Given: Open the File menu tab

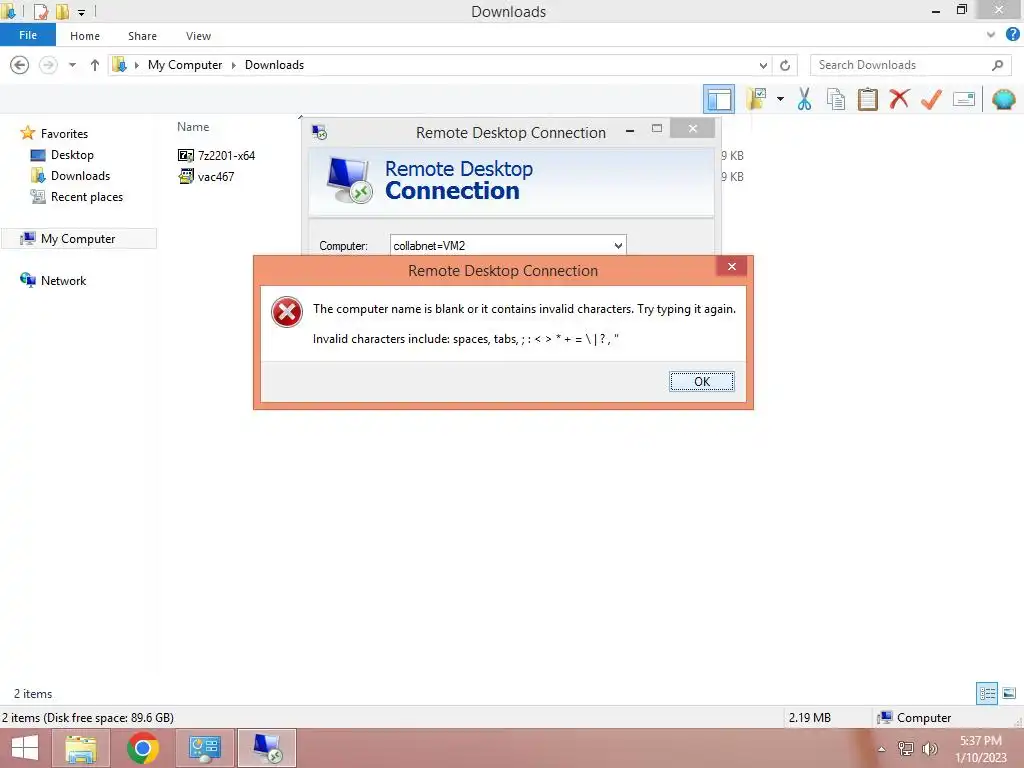Looking at the screenshot, I should pos(28,35).
